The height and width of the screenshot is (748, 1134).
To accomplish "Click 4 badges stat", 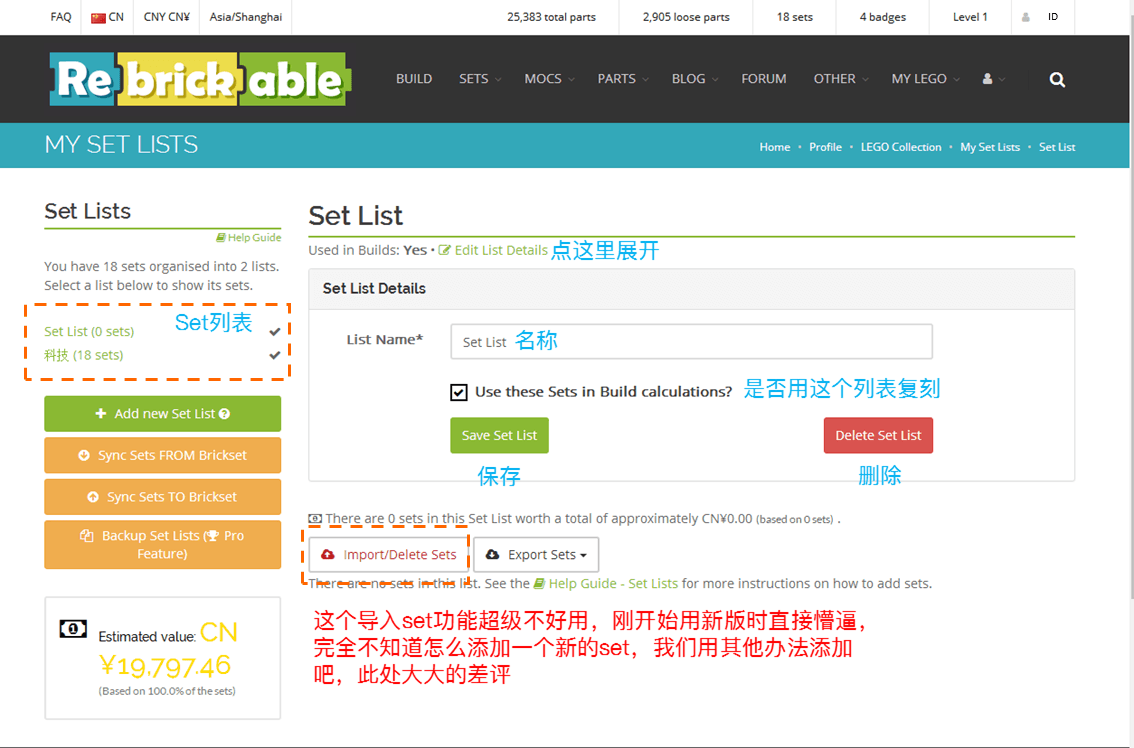I will point(882,17).
